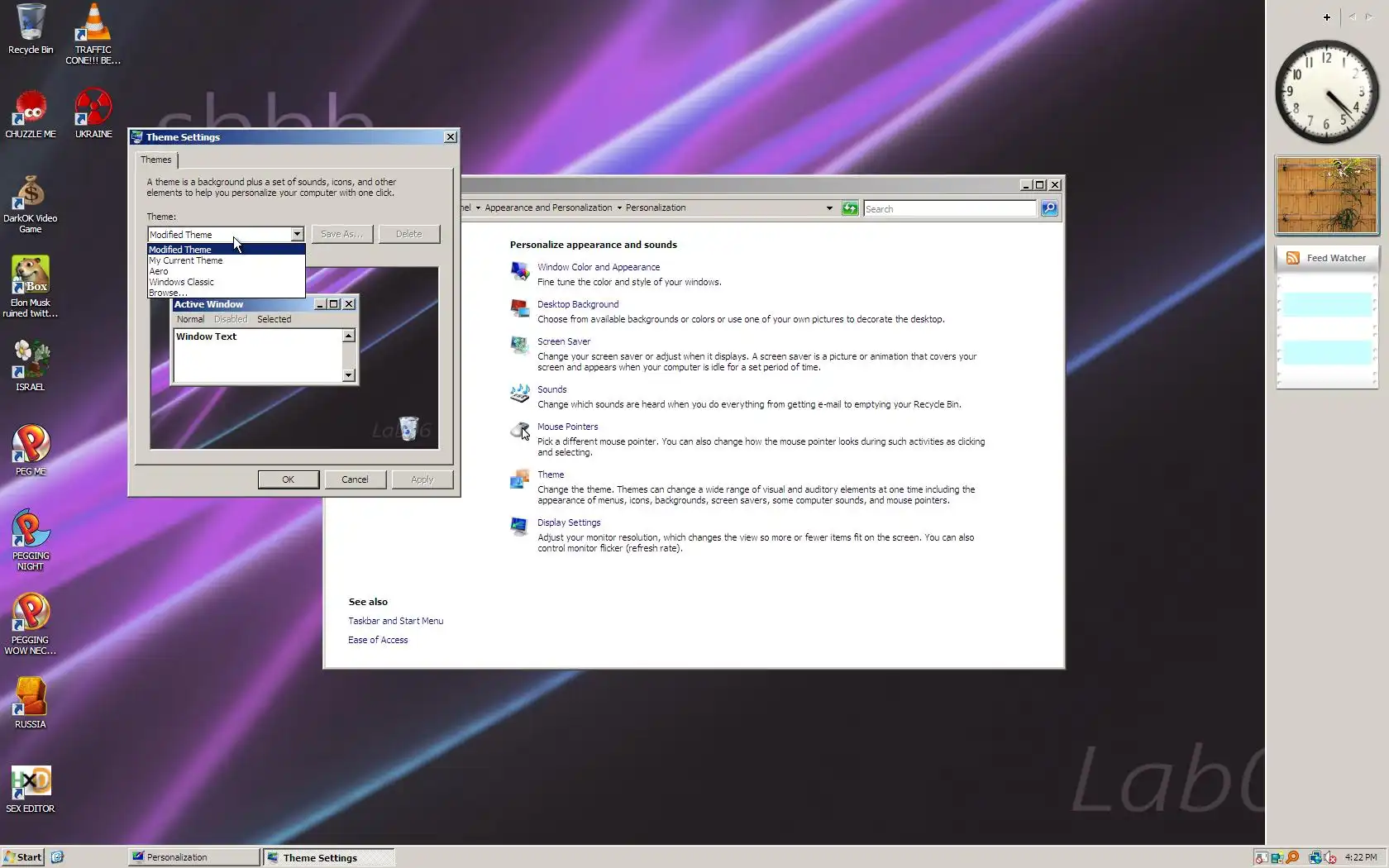Open the Theme link in Personalization
Viewport: 1389px width, 868px height.
tap(551, 475)
